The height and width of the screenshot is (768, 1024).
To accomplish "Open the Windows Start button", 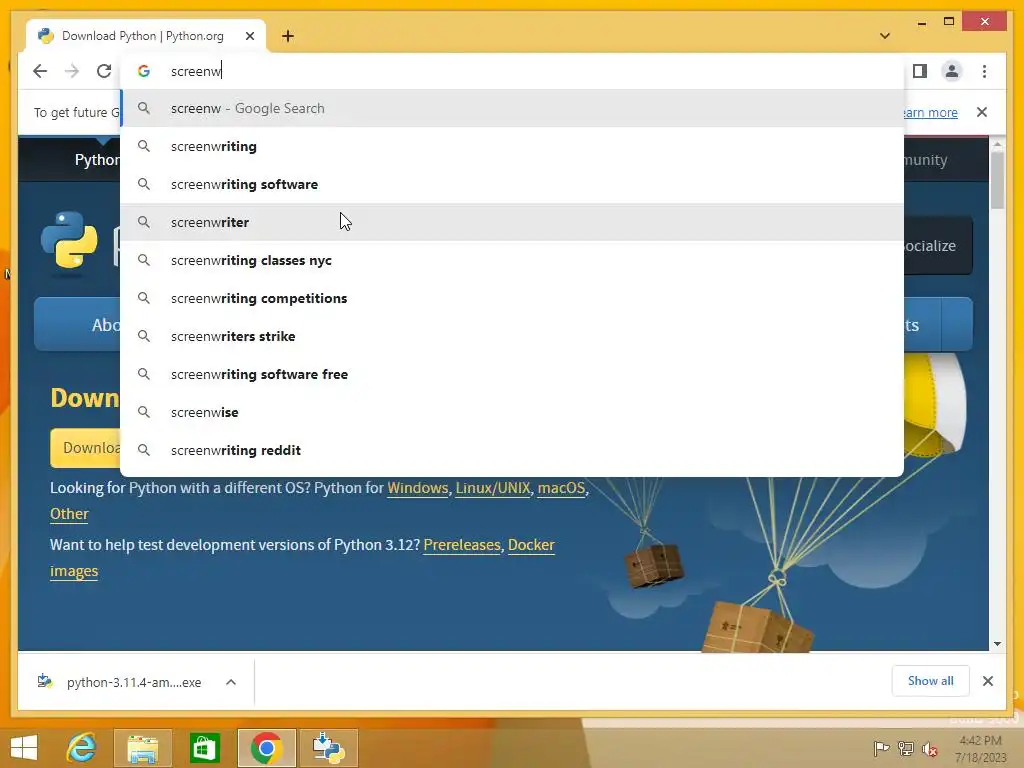I will (24, 748).
